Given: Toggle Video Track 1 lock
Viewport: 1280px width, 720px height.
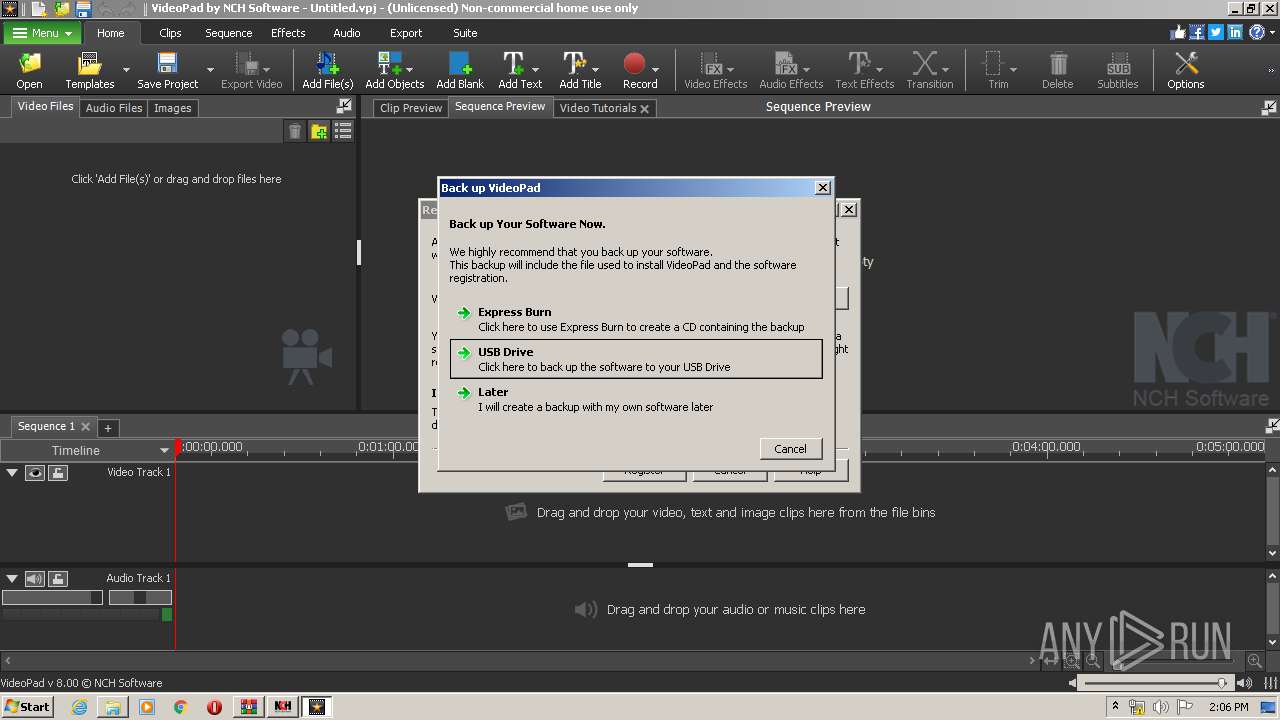Looking at the screenshot, I should tap(58, 473).
